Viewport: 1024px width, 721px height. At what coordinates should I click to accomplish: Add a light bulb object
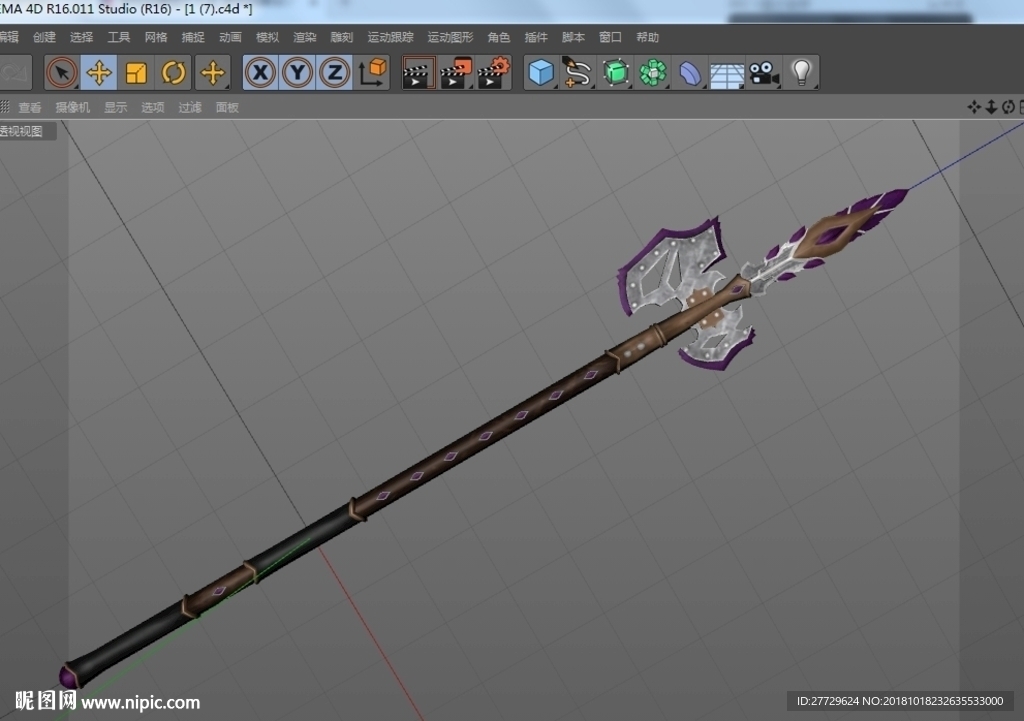point(801,72)
